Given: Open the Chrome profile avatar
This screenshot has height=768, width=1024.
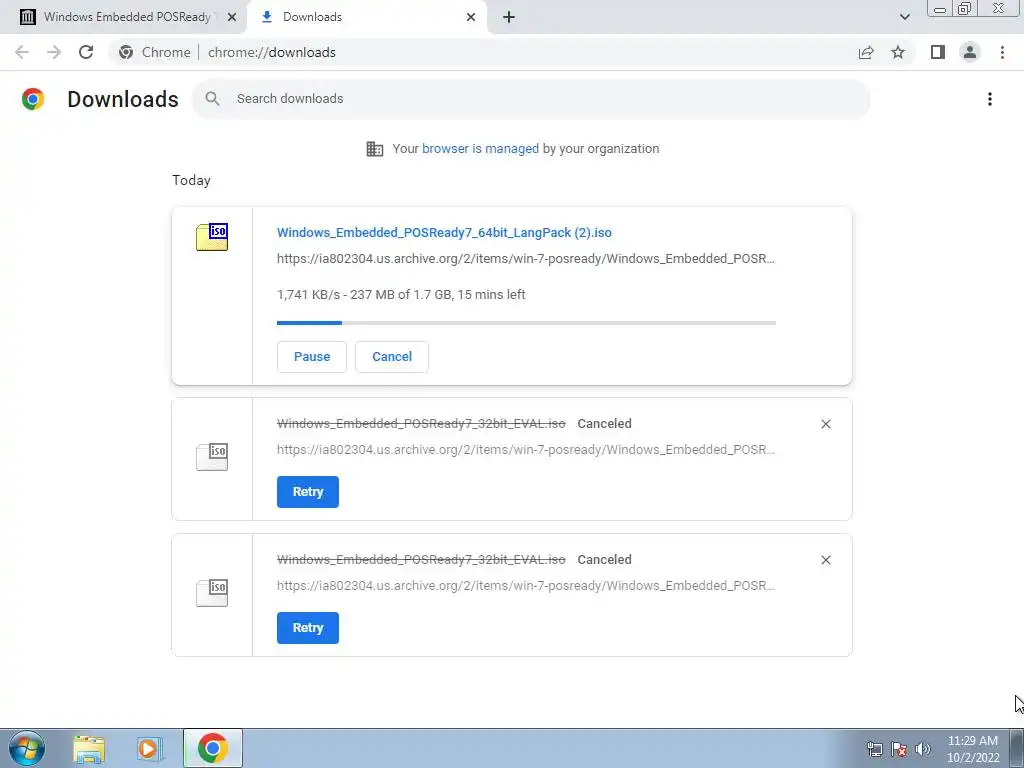Looking at the screenshot, I should pos(970,52).
